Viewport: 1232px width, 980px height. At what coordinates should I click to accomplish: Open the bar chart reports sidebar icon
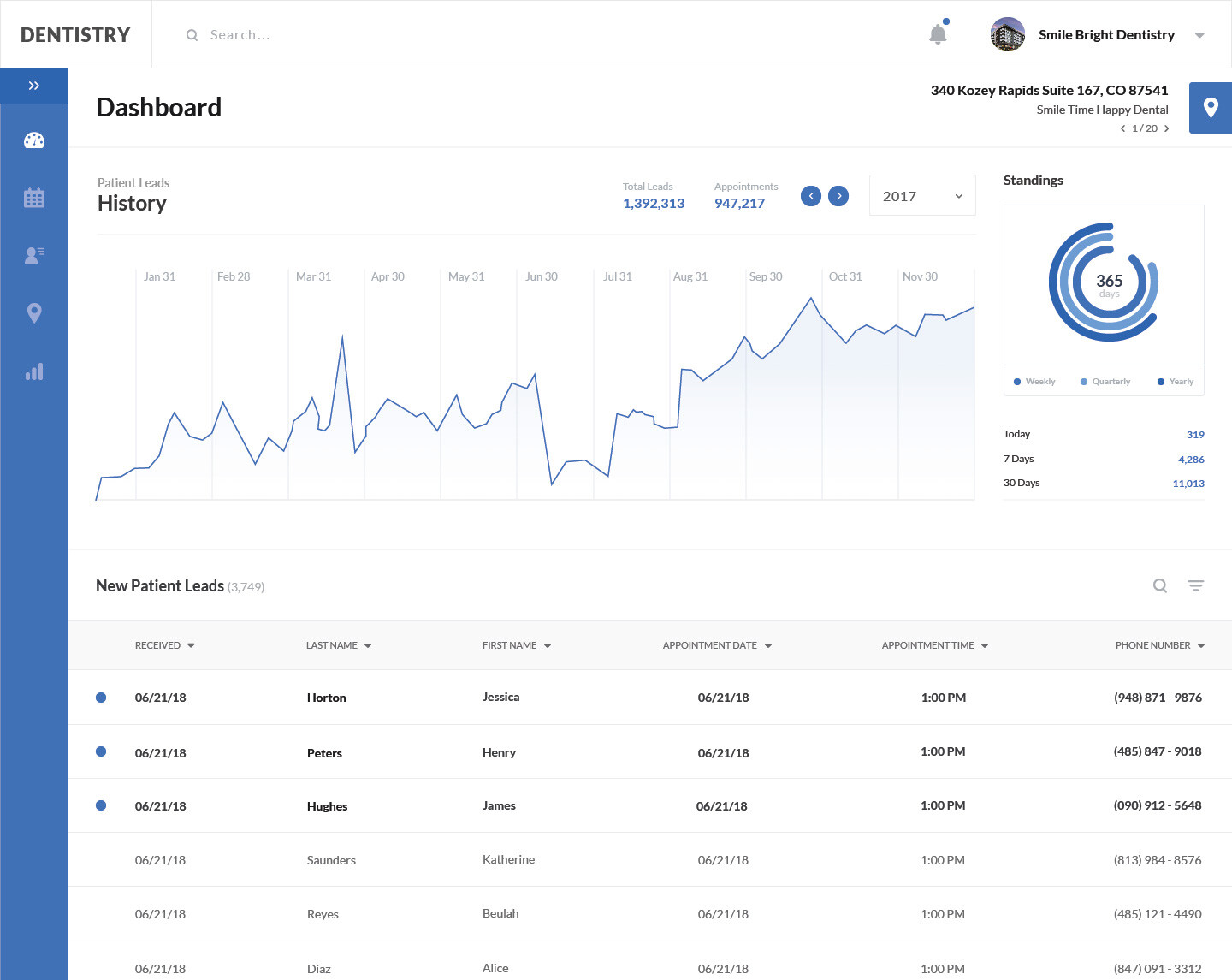coord(34,371)
